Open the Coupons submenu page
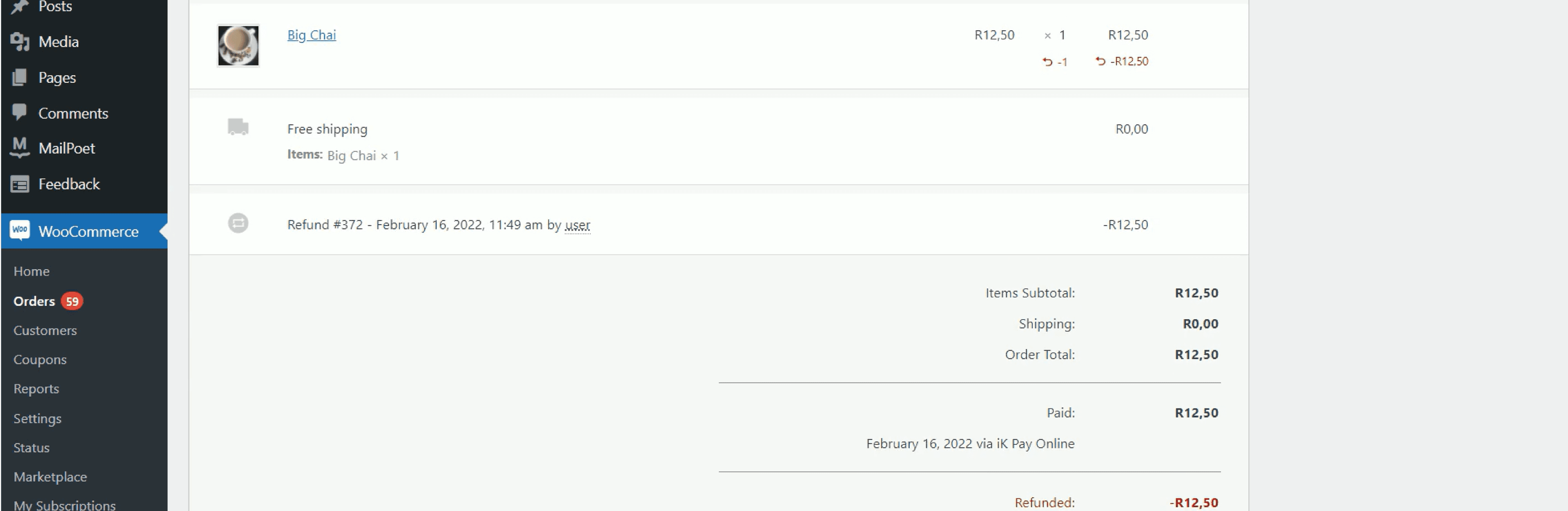The width and height of the screenshot is (1568, 511). (40, 360)
